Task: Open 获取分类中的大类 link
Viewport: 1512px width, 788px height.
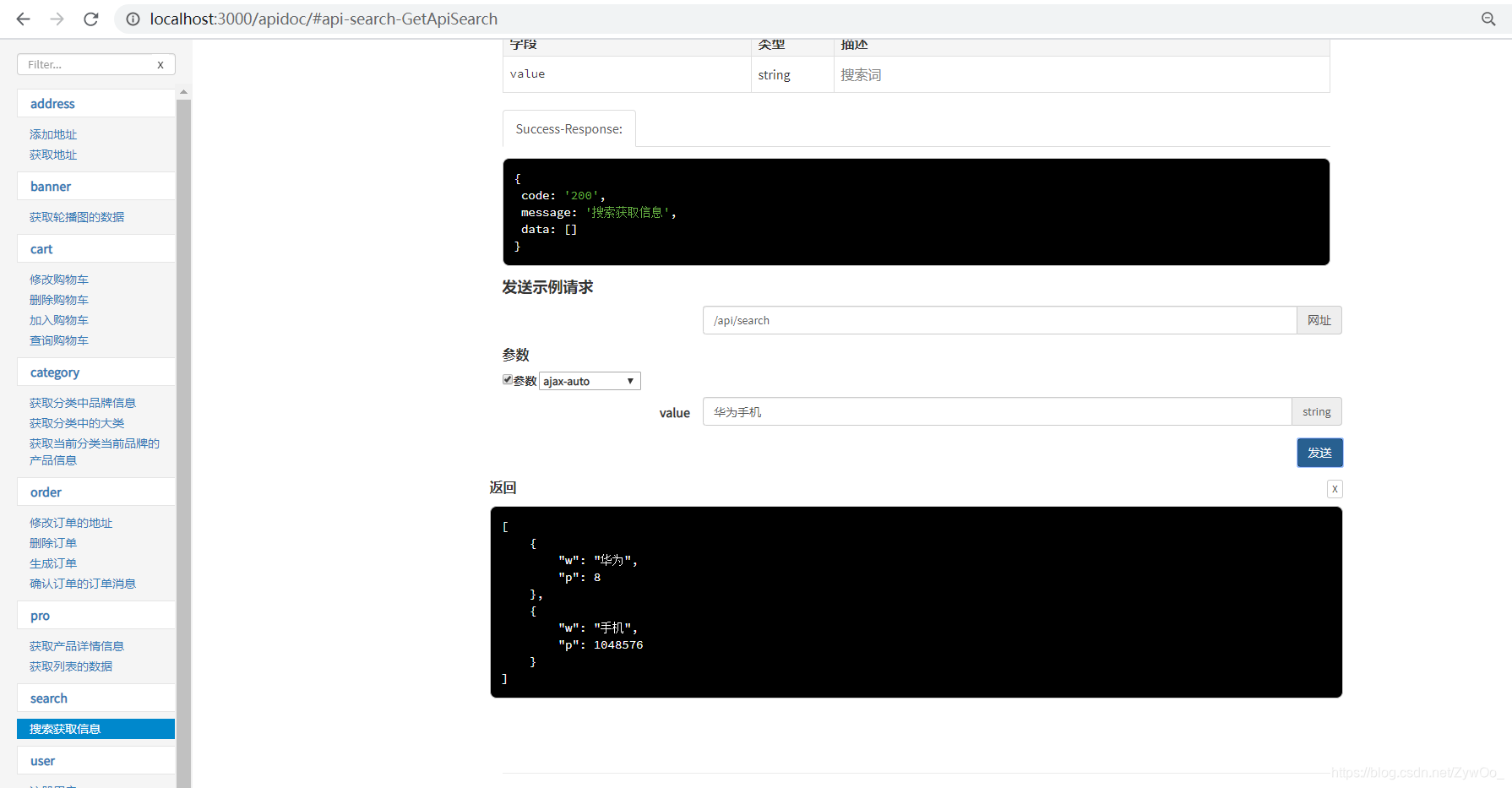Action: click(77, 423)
